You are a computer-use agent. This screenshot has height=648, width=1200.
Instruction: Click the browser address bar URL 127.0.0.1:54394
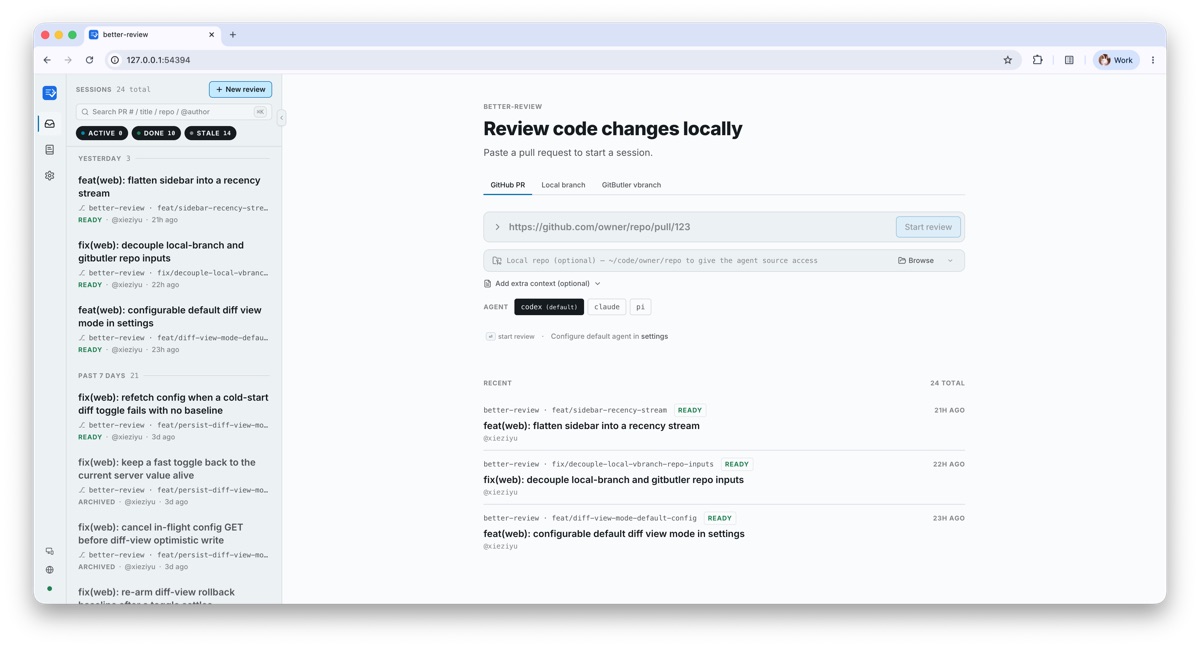(x=158, y=60)
